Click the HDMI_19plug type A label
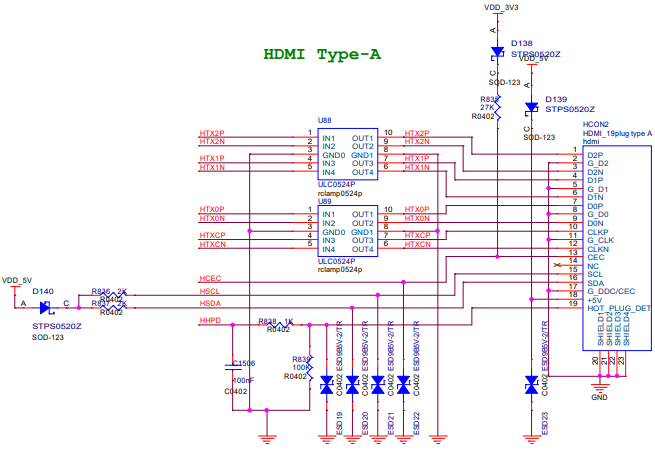Screen dimensions: 655x450 coord(617,133)
